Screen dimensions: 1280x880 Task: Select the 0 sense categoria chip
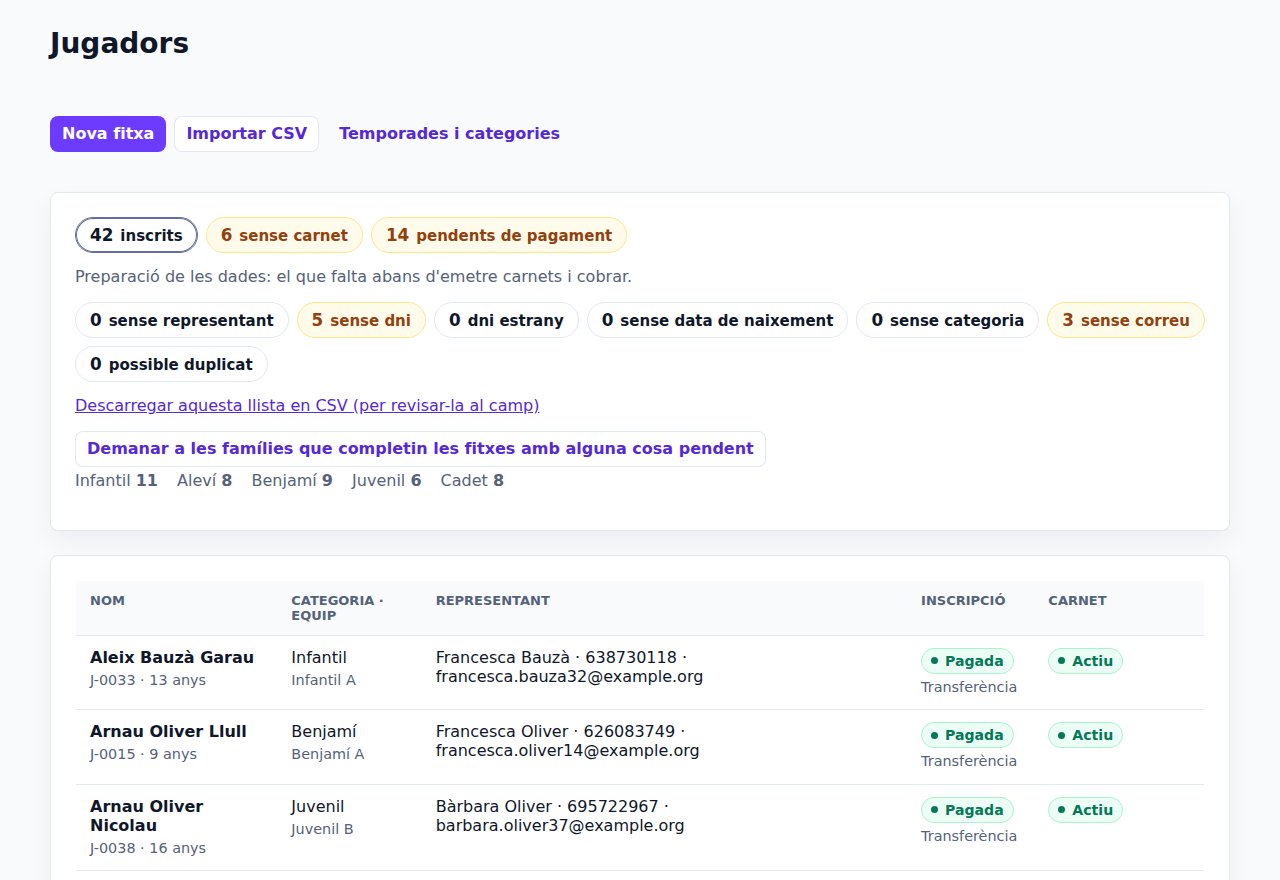(x=947, y=320)
